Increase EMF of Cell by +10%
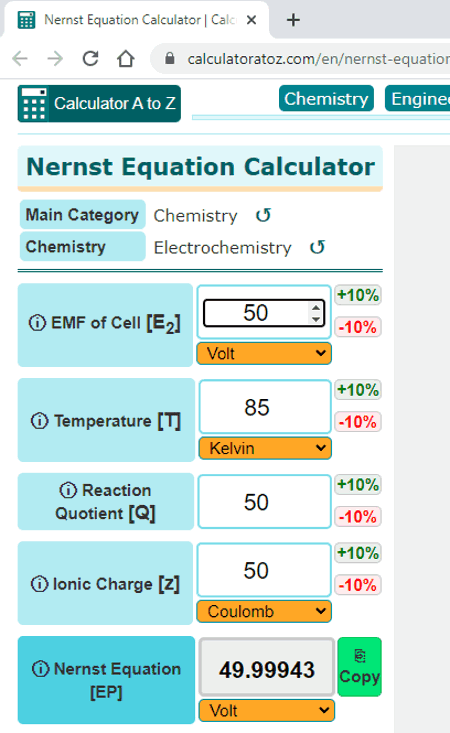Image resolution: width=450 pixels, height=733 pixels. click(x=358, y=295)
